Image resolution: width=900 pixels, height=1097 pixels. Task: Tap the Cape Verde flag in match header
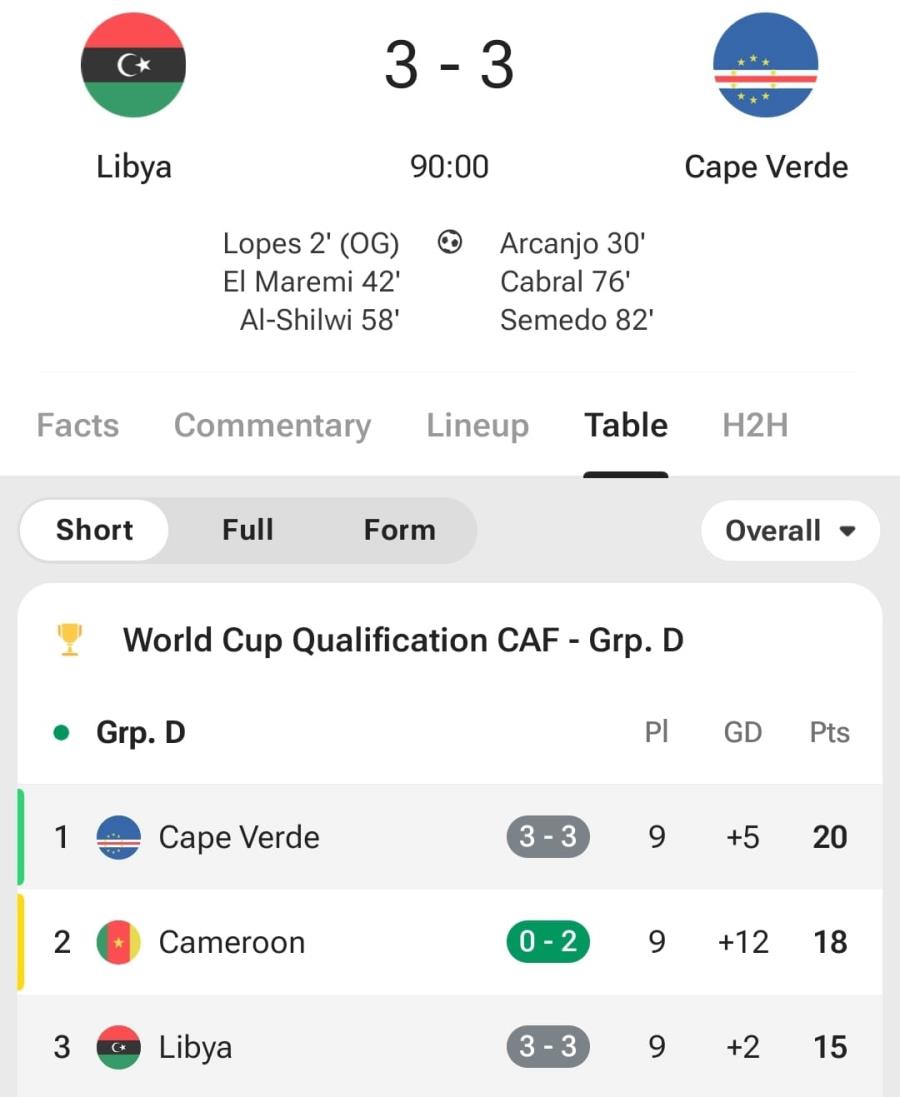pos(765,65)
